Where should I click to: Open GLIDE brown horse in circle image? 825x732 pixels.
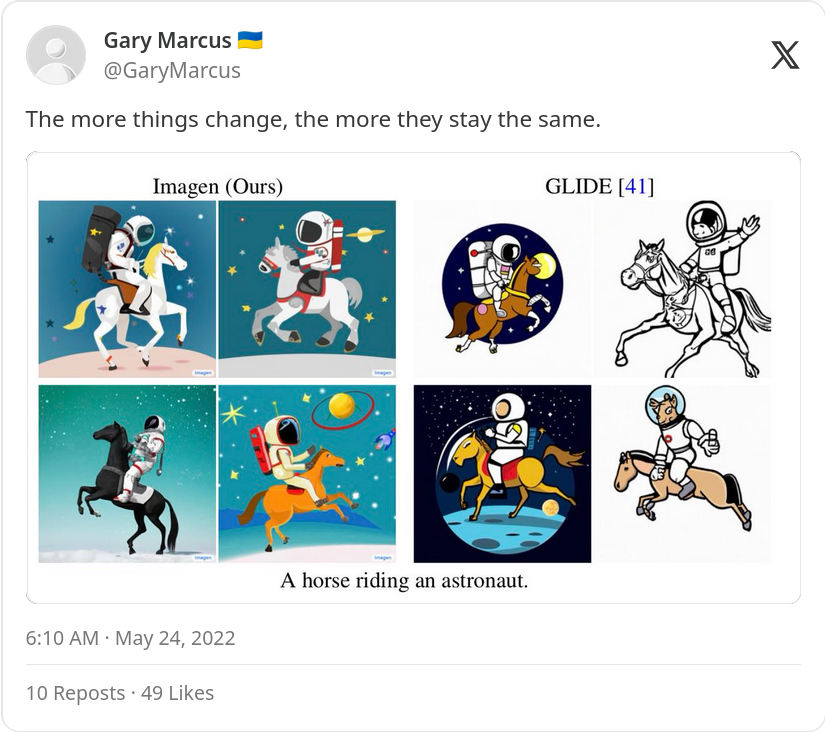pyautogui.click(x=502, y=289)
